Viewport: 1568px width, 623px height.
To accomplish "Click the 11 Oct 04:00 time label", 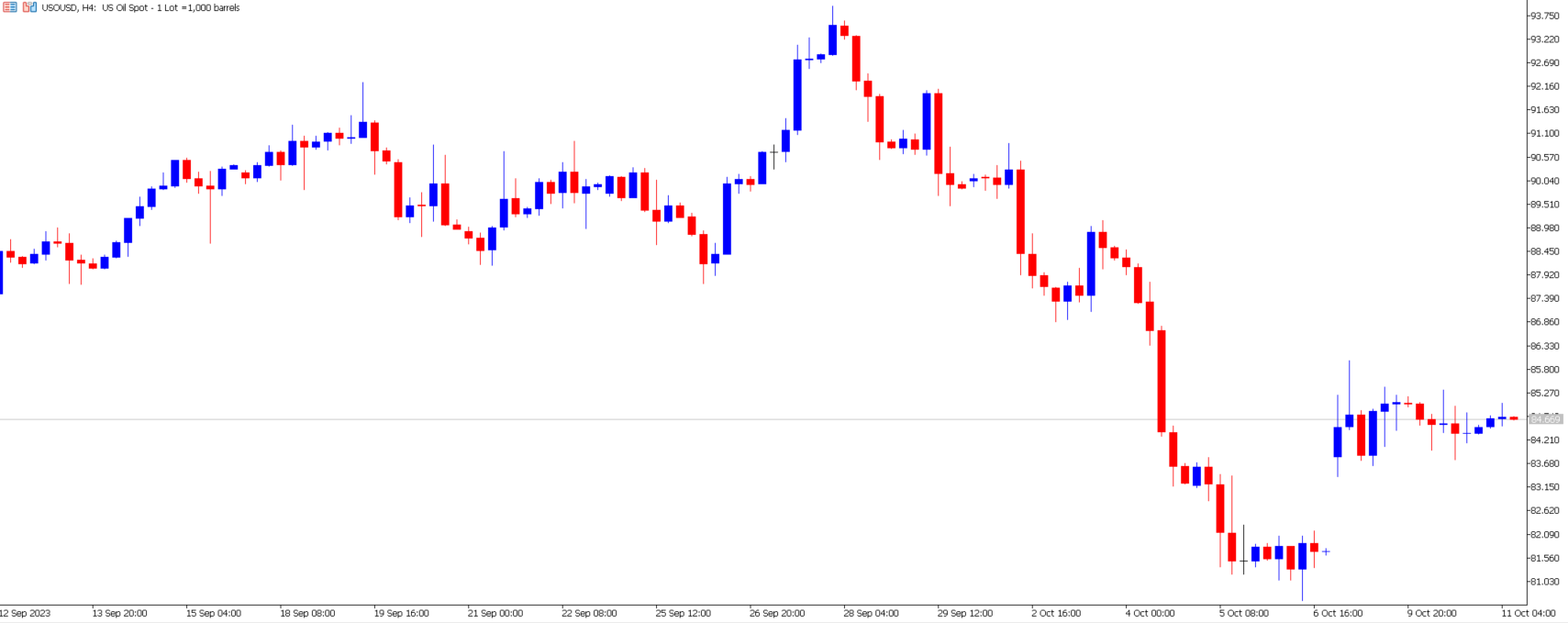I will click(x=1529, y=613).
